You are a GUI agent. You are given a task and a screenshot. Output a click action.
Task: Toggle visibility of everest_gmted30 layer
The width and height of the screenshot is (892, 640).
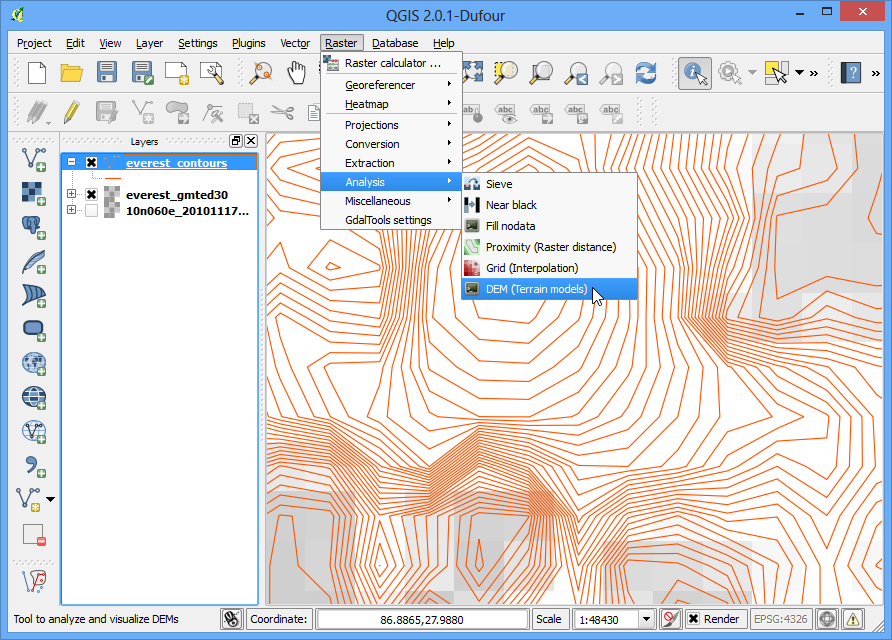coord(91,195)
